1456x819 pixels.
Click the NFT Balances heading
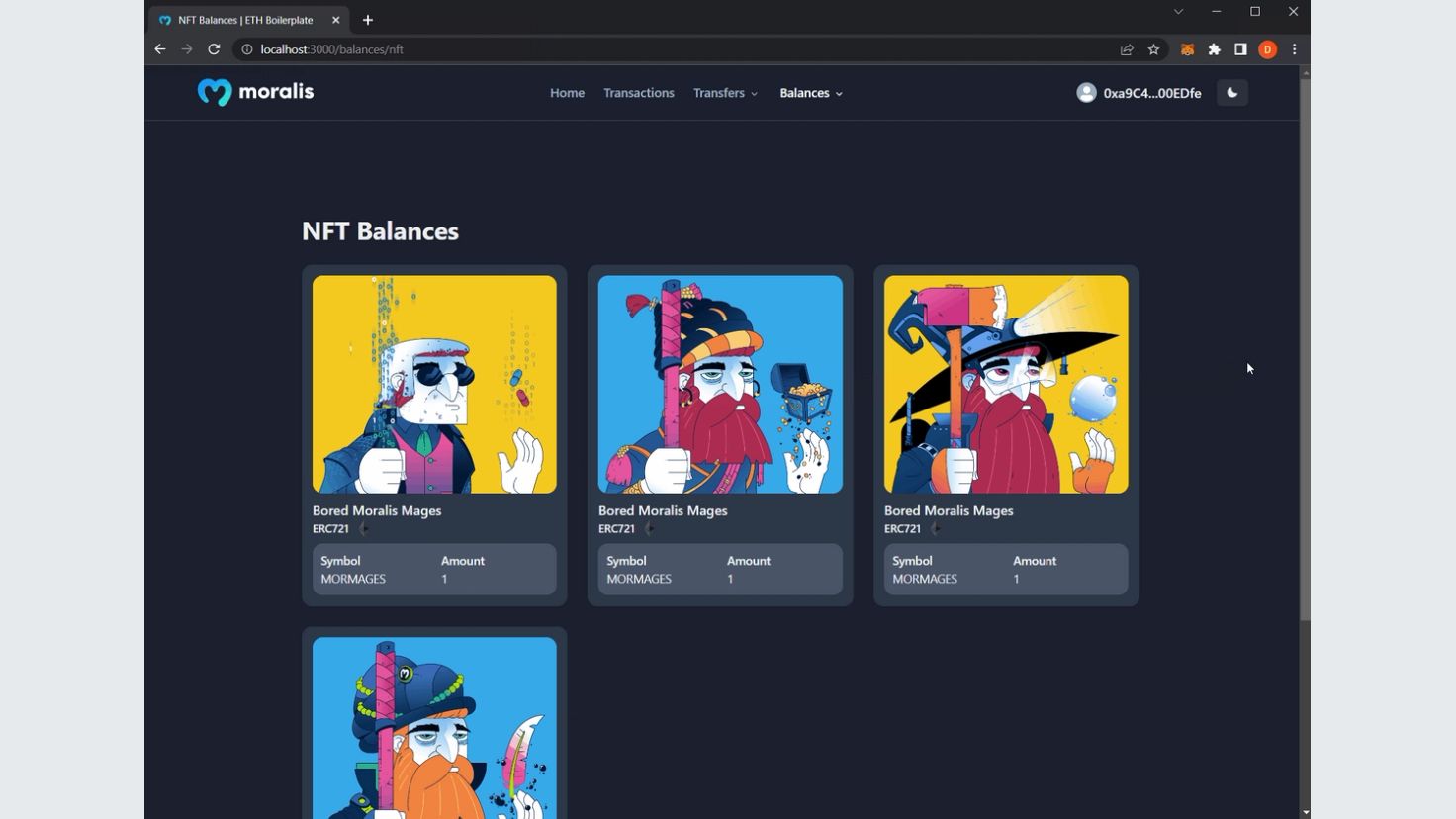(380, 231)
